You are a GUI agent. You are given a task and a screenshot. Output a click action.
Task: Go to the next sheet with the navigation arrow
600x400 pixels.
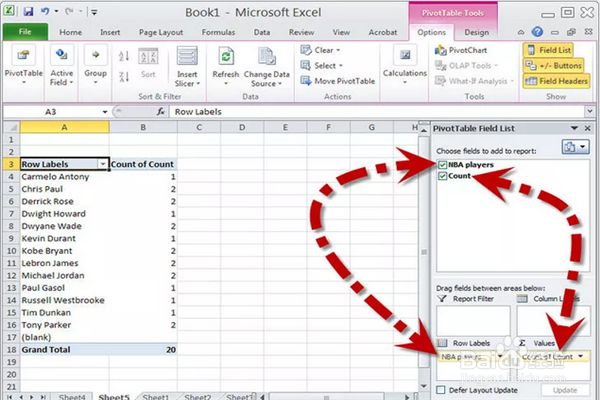click(31, 397)
